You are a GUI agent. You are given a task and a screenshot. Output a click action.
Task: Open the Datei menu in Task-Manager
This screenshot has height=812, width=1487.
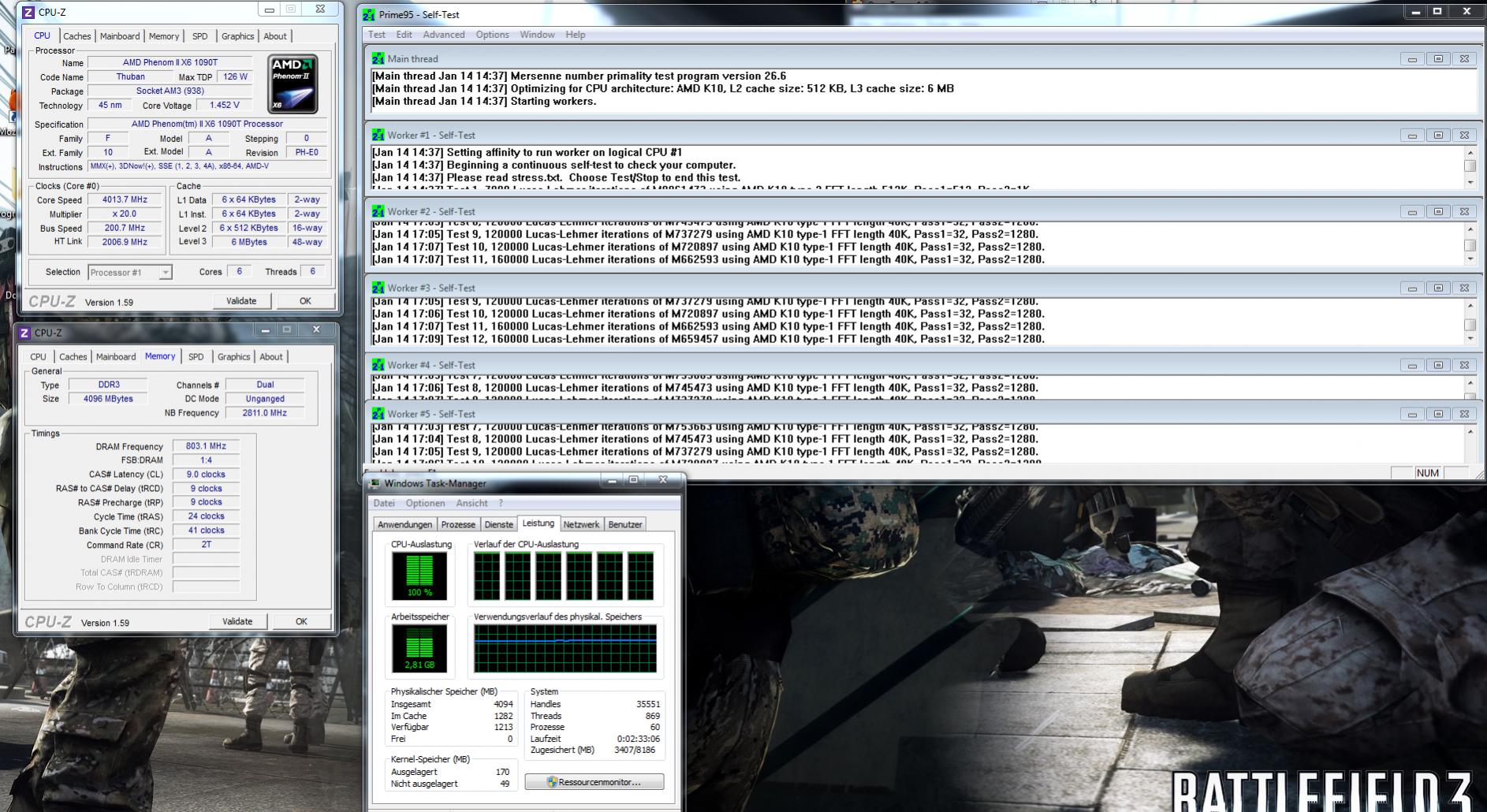[384, 503]
